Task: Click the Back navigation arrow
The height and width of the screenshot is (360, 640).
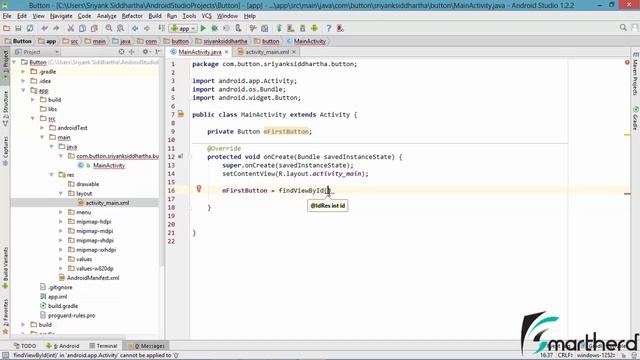Action: pos(135,28)
